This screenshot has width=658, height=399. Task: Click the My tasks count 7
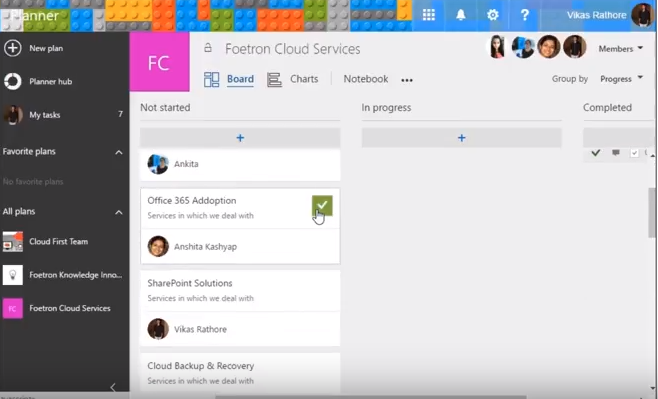click(120, 114)
